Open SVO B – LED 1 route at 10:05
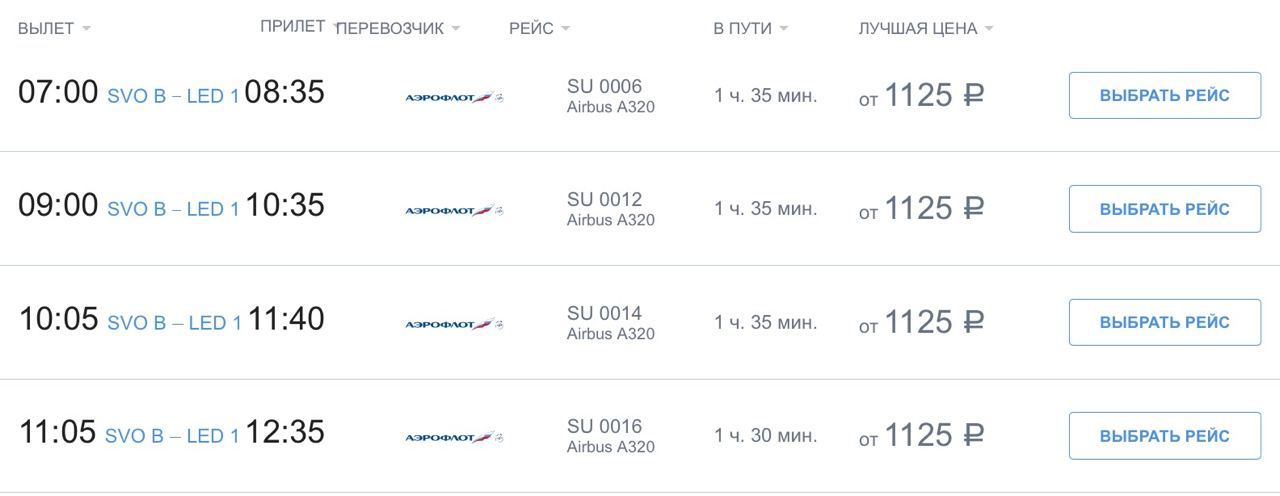The image size is (1280, 496). click(174, 323)
